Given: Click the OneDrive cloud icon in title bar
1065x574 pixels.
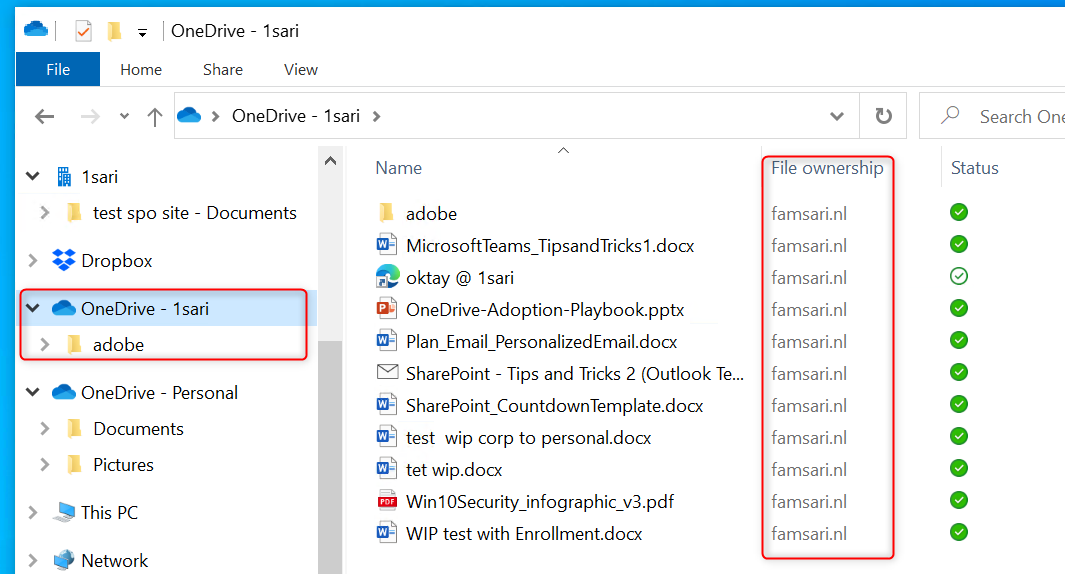Looking at the screenshot, I should coord(36,29).
